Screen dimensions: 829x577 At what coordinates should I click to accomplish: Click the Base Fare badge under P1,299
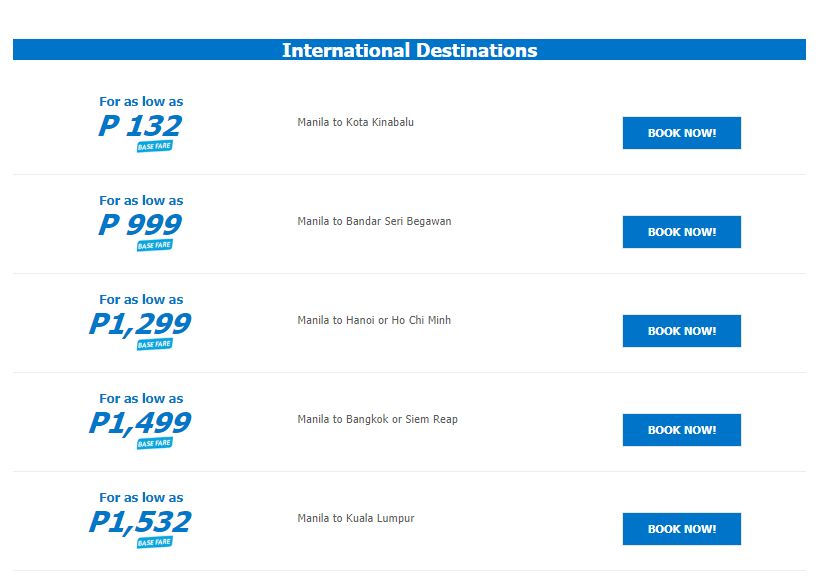pos(154,344)
